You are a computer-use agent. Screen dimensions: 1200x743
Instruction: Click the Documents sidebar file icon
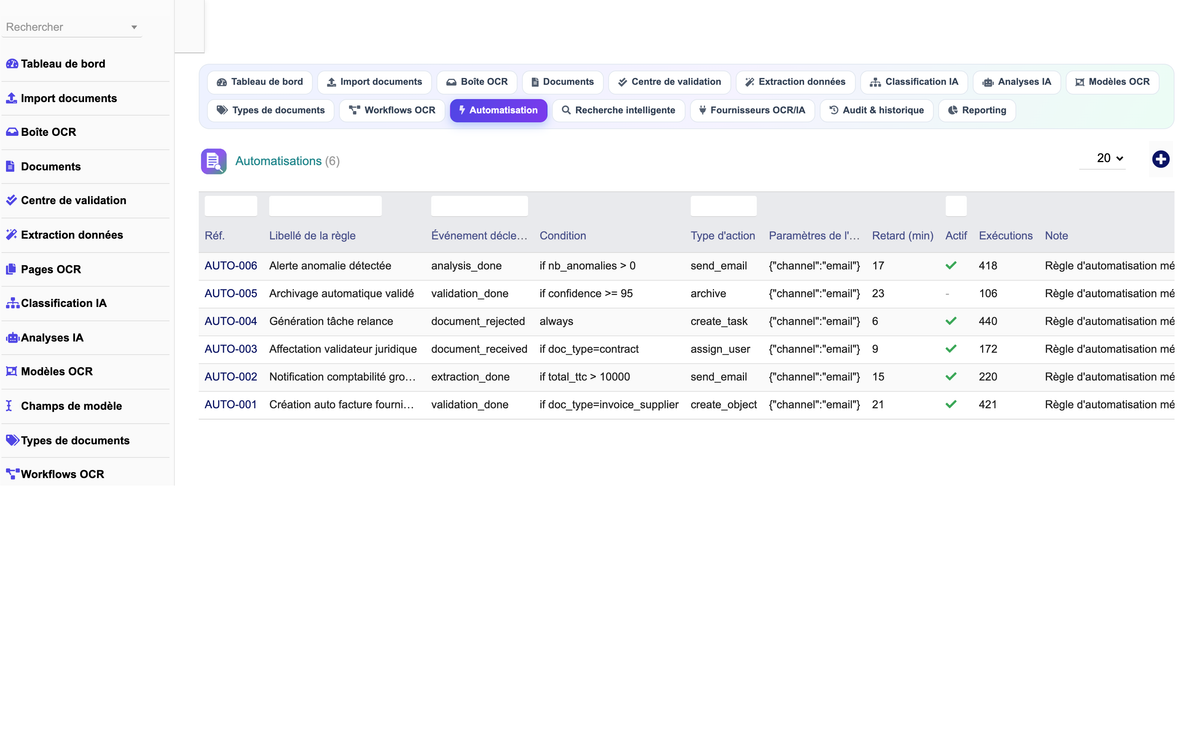coord(11,166)
